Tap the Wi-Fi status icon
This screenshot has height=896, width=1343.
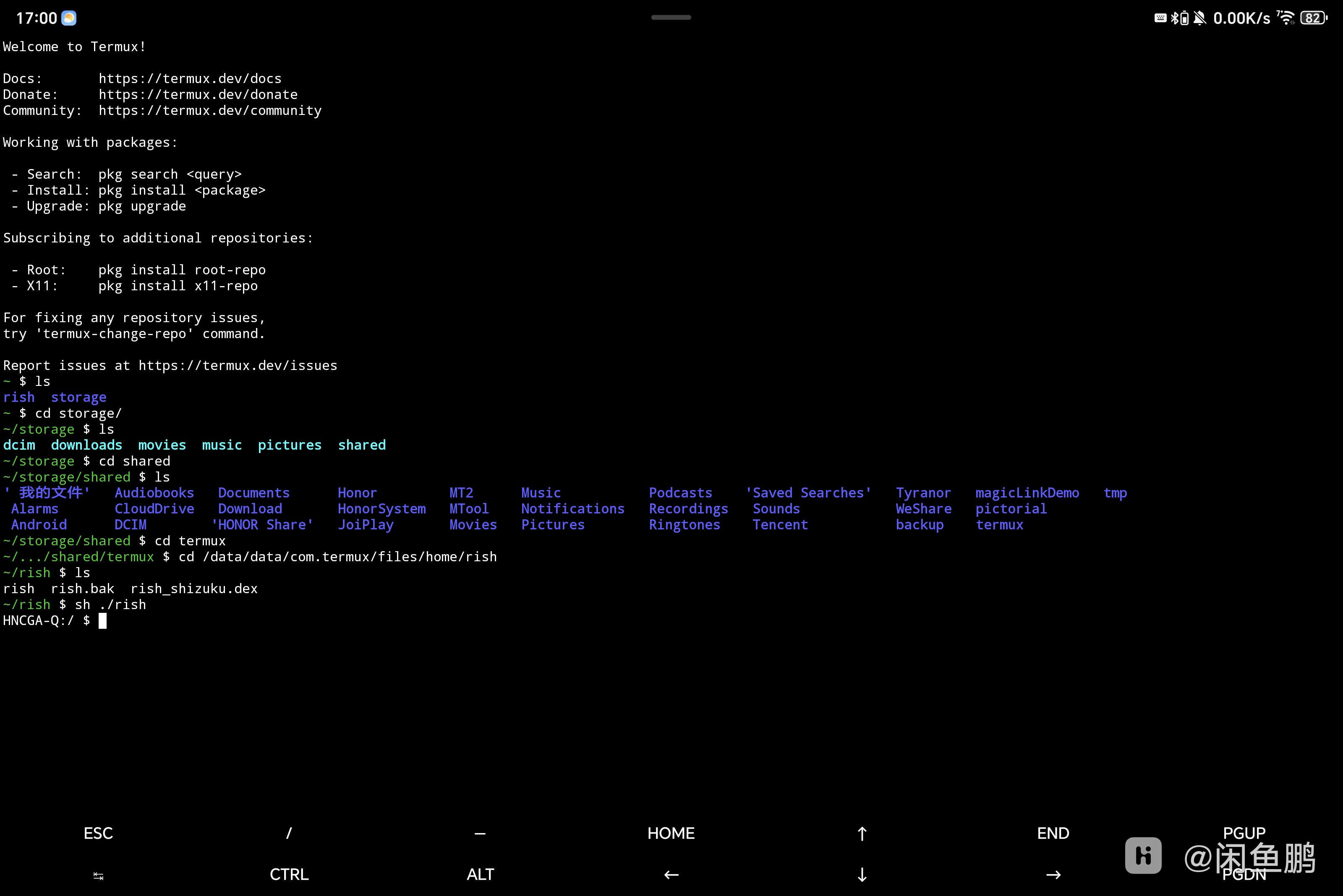point(1286,18)
